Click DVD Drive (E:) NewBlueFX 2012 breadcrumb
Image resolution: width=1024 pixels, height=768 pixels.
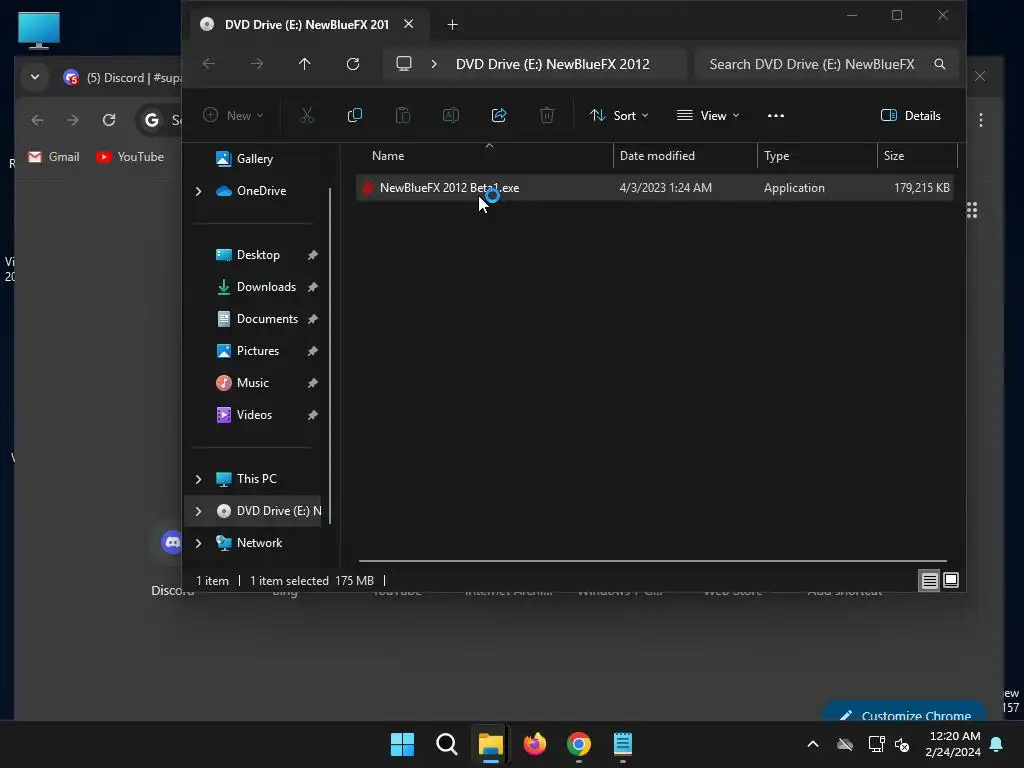pos(552,64)
